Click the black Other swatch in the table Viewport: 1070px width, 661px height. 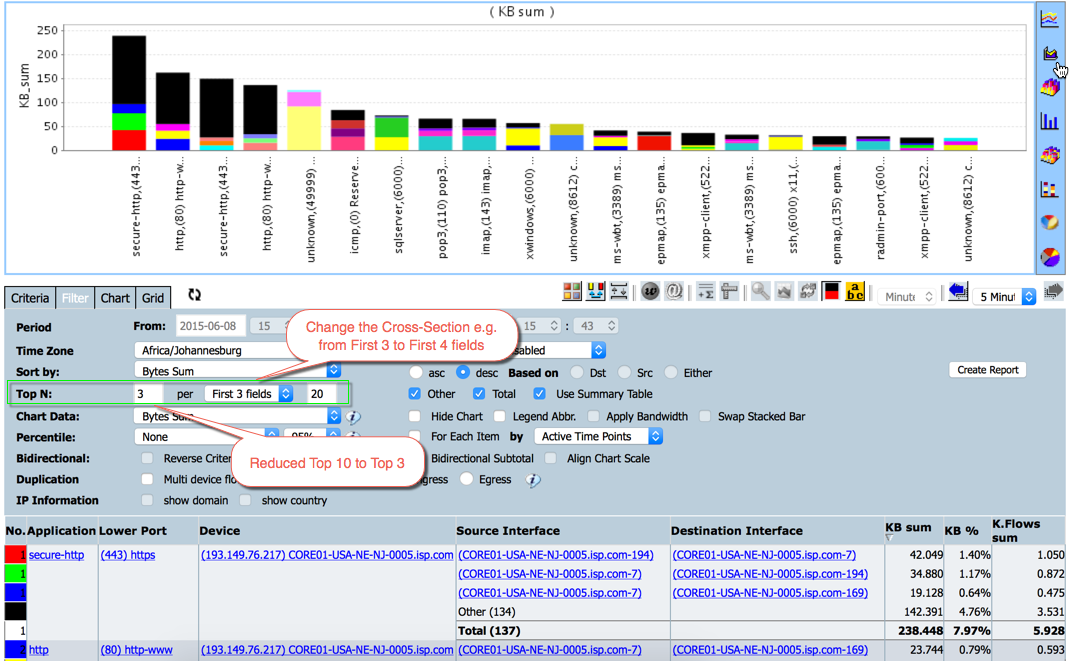click(x=16, y=611)
